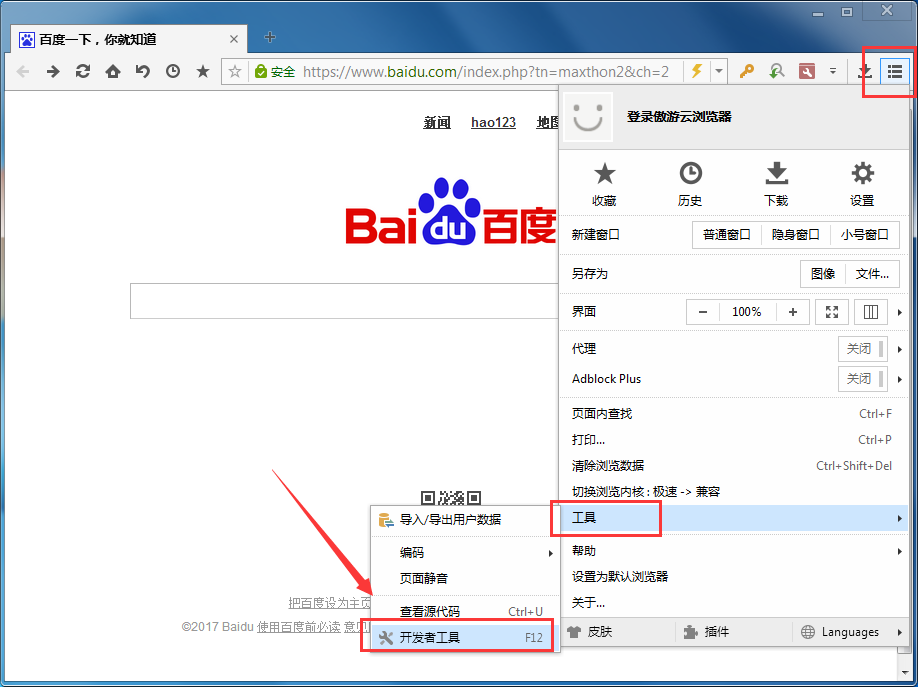The height and width of the screenshot is (687, 918).
Task: Select 导入/导出用户数据
Action: pos(465,519)
